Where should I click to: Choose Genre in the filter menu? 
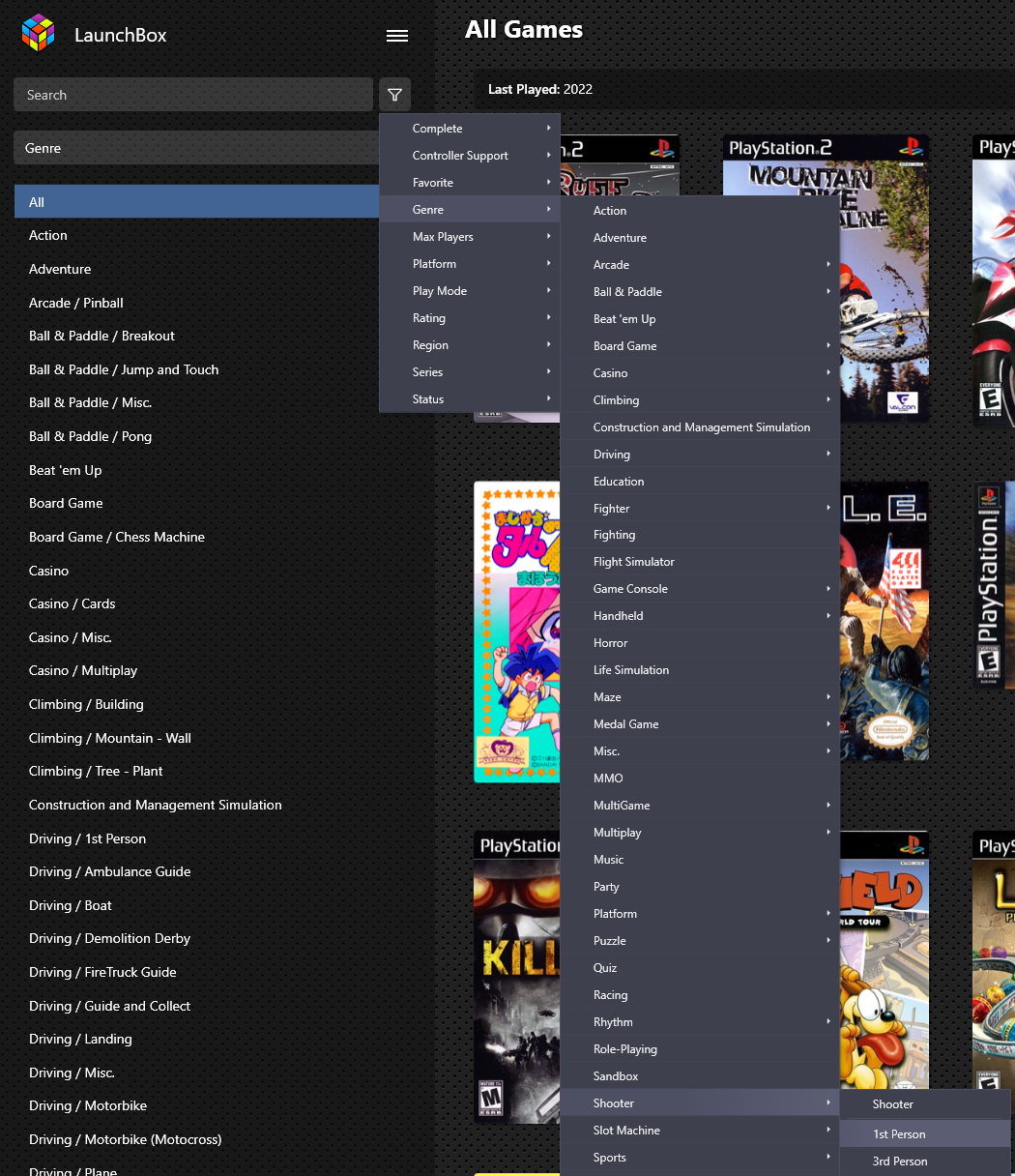tap(470, 210)
